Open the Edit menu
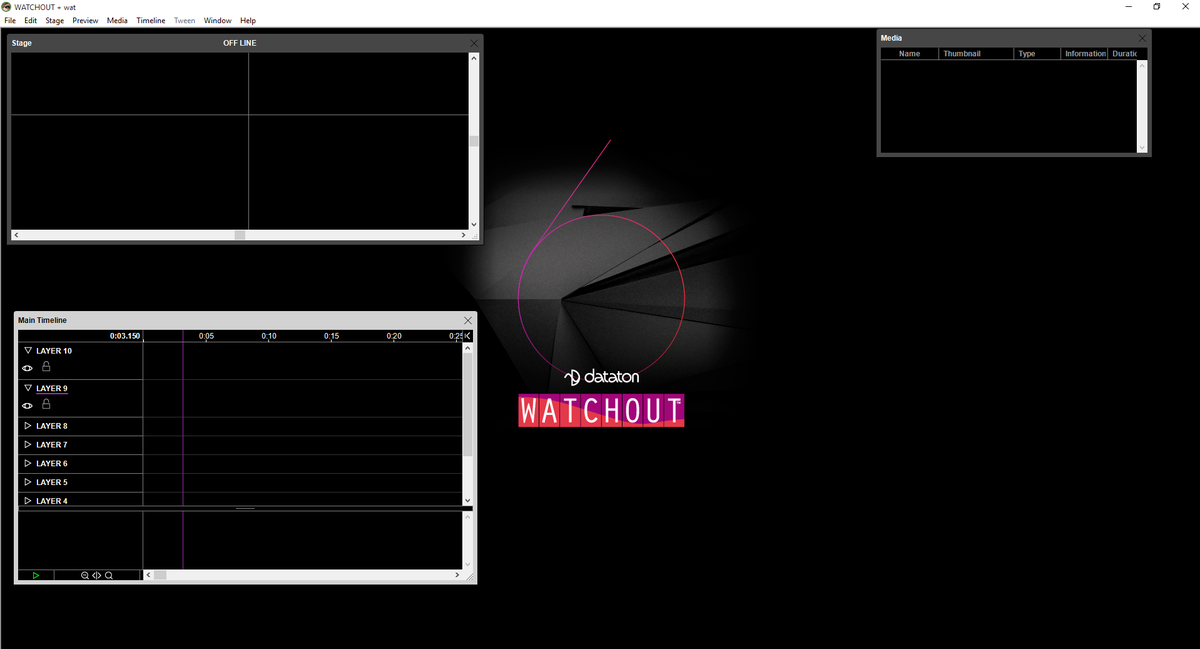1200x649 pixels. point(31,20)
